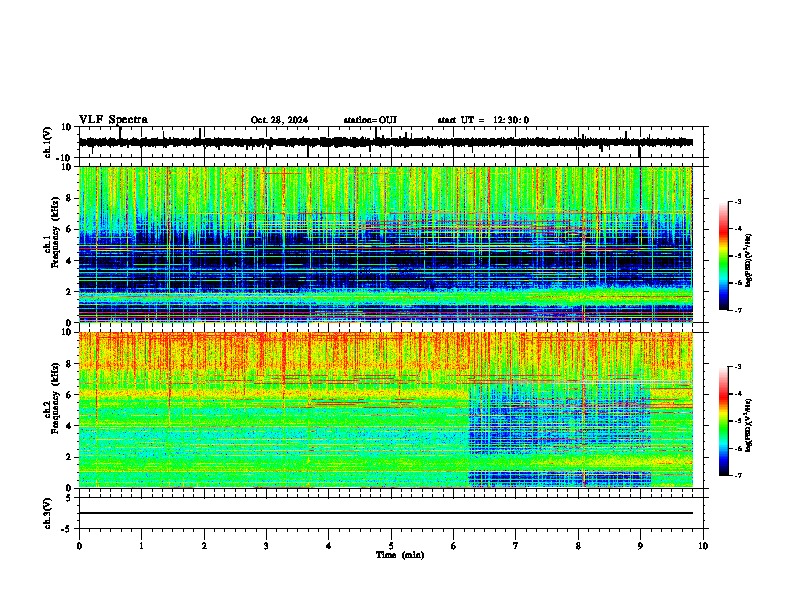Click the time axis tick label '5'
Screen dimensions: 792x612
(391, 546)
